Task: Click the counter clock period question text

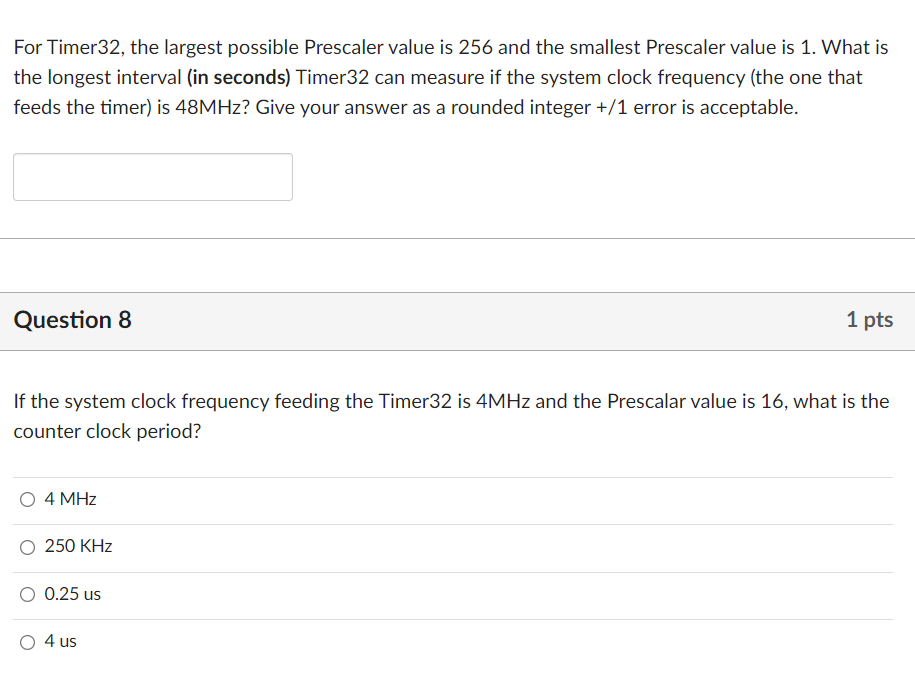Action: click(x=450, y=415)
